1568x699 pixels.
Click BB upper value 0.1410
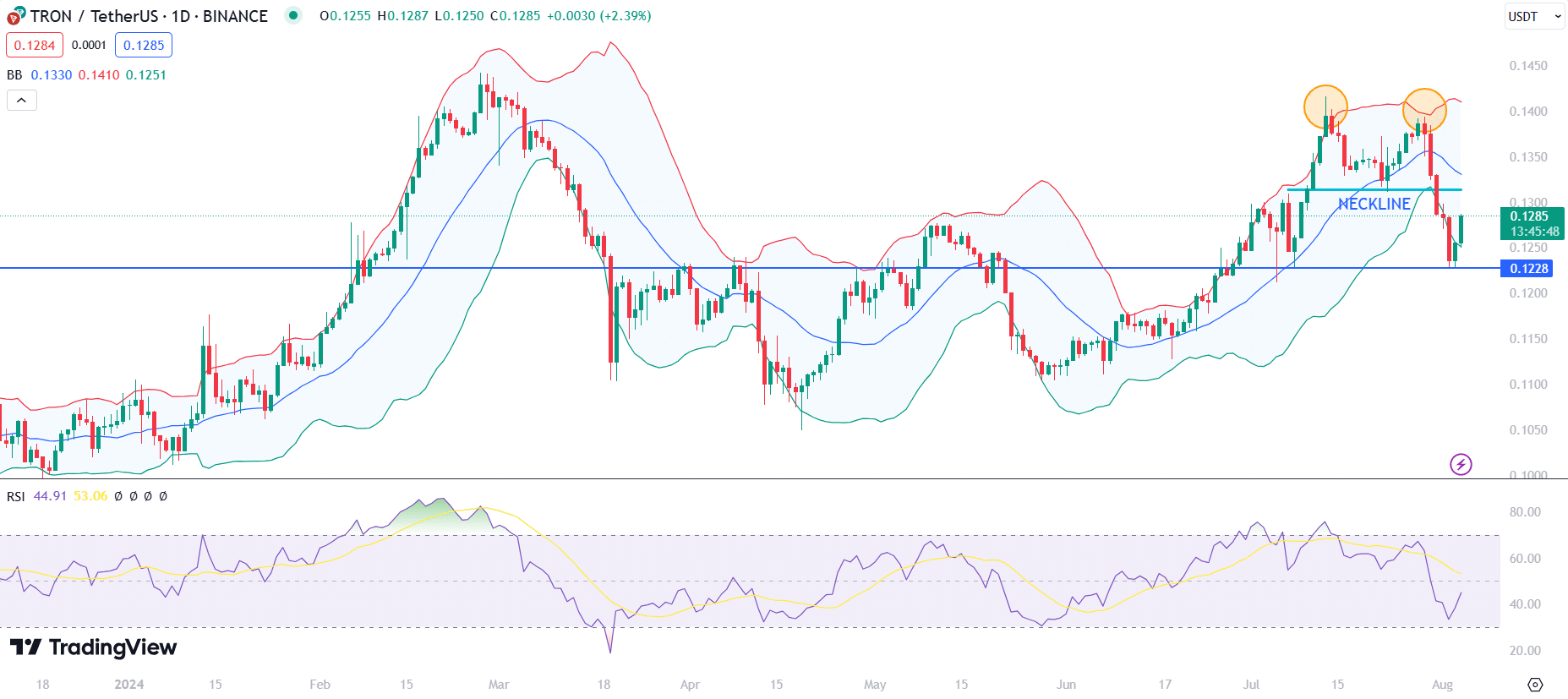point(99,75)
